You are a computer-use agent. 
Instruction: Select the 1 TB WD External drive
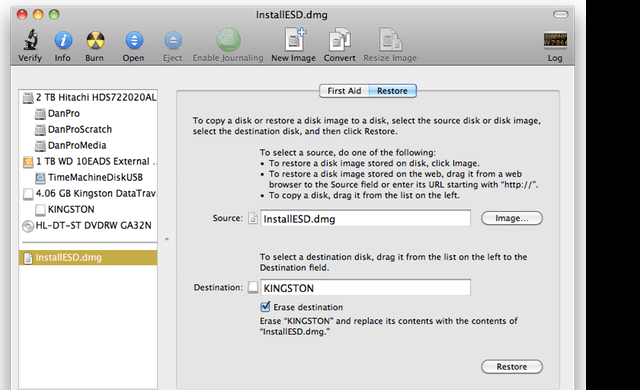pos(89,162)
